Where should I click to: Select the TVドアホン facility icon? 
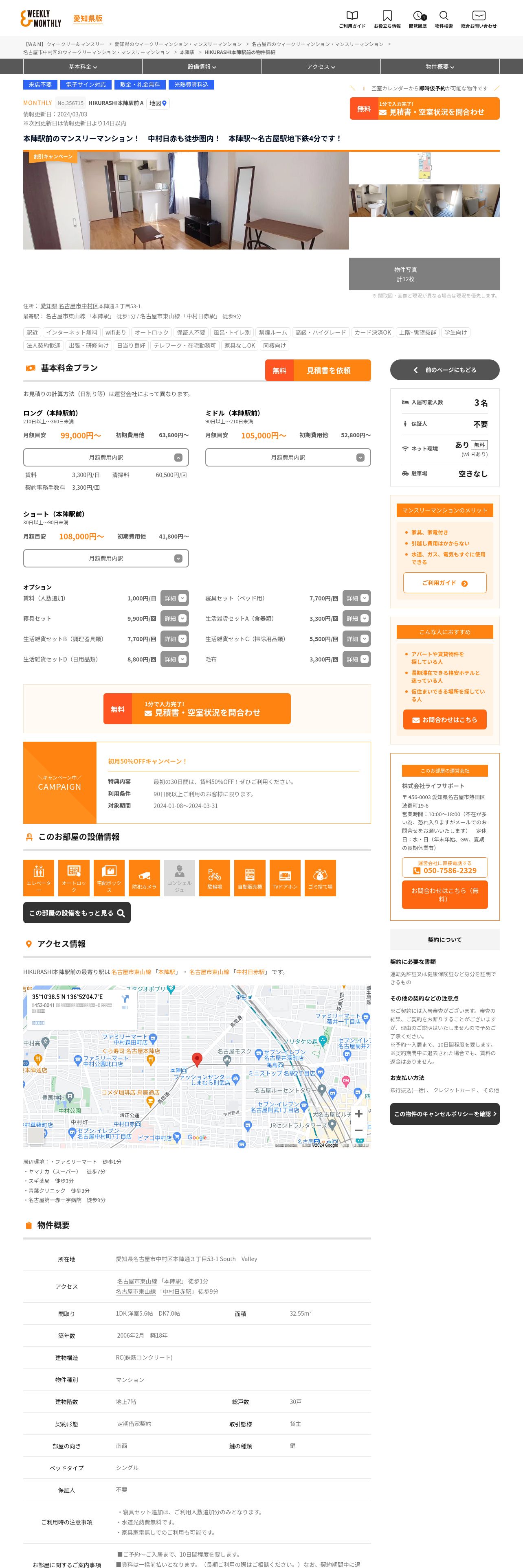pos(285,877)
